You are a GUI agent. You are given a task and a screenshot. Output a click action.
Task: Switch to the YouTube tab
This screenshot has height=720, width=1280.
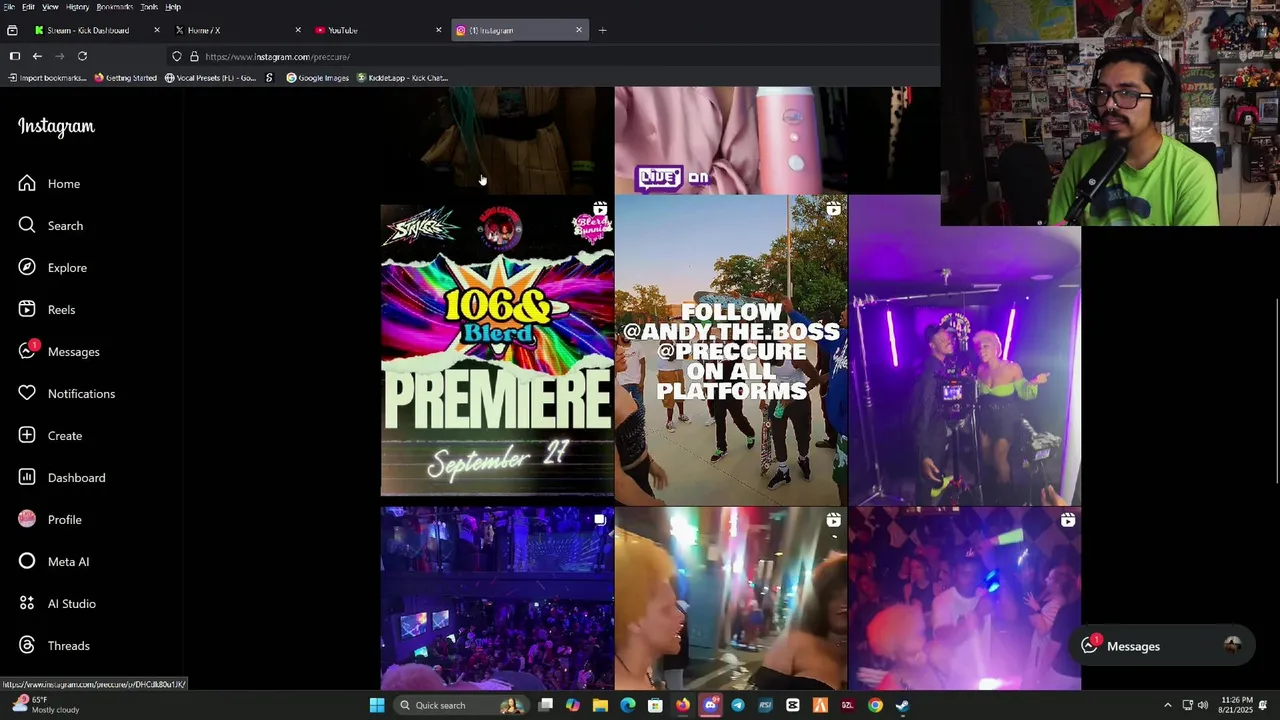(378, 30)
